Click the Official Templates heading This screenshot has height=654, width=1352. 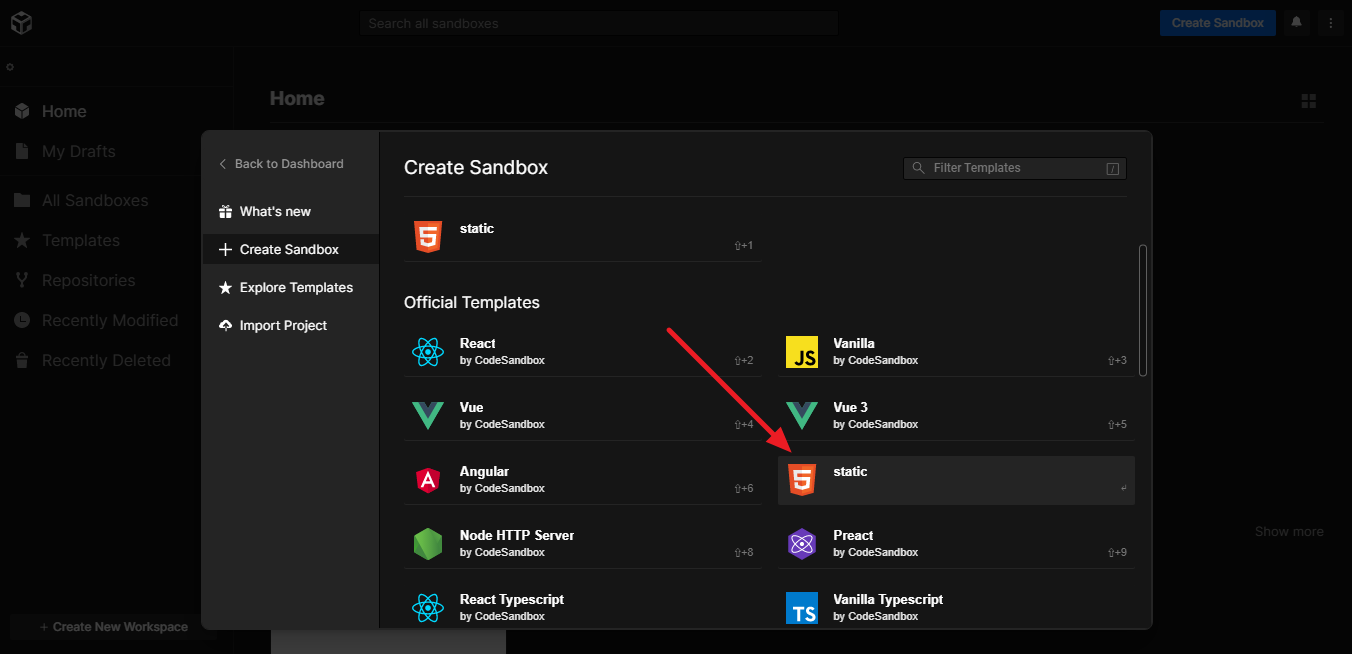click(472, 302)
